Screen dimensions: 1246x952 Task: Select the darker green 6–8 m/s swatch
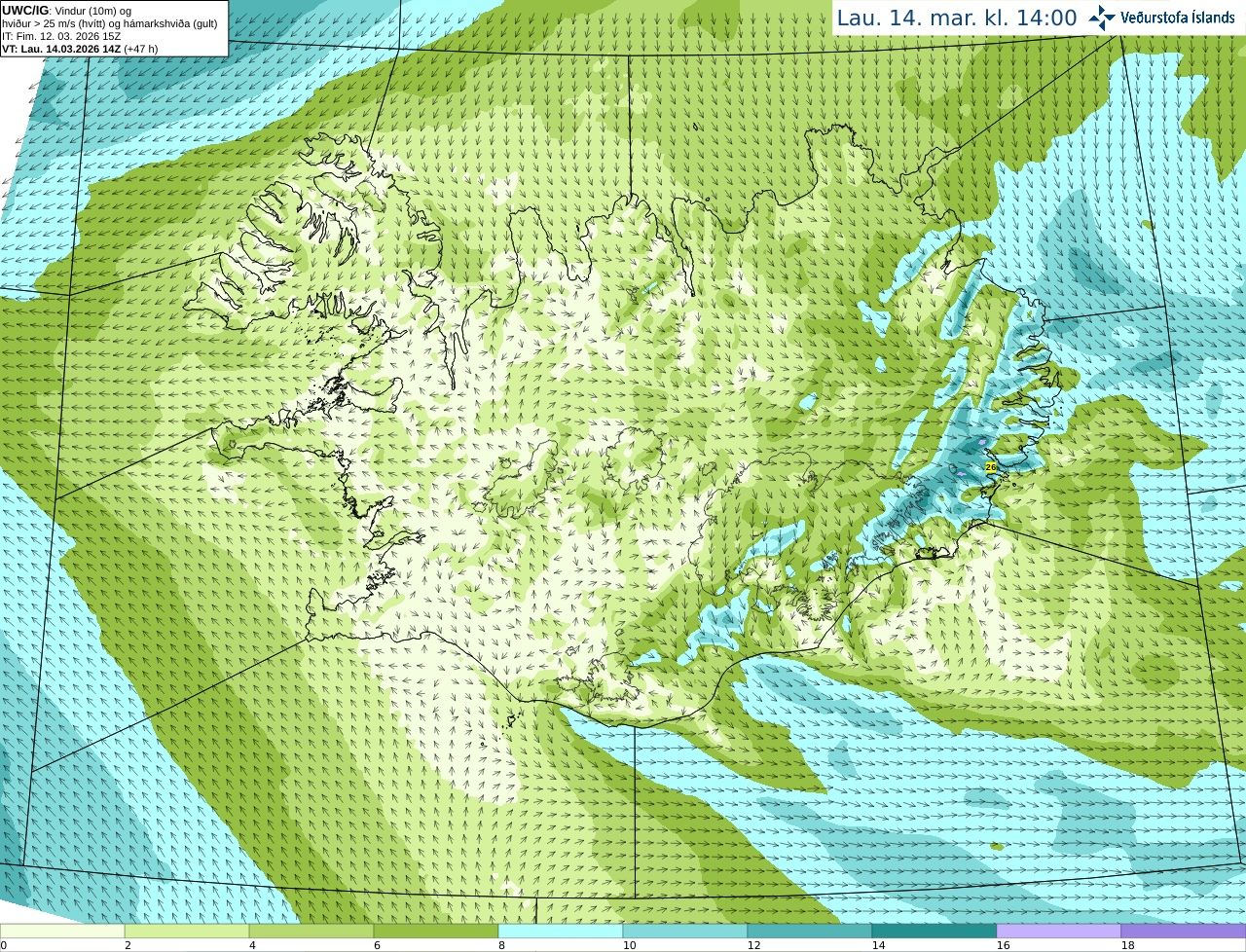tap(436, 931)
